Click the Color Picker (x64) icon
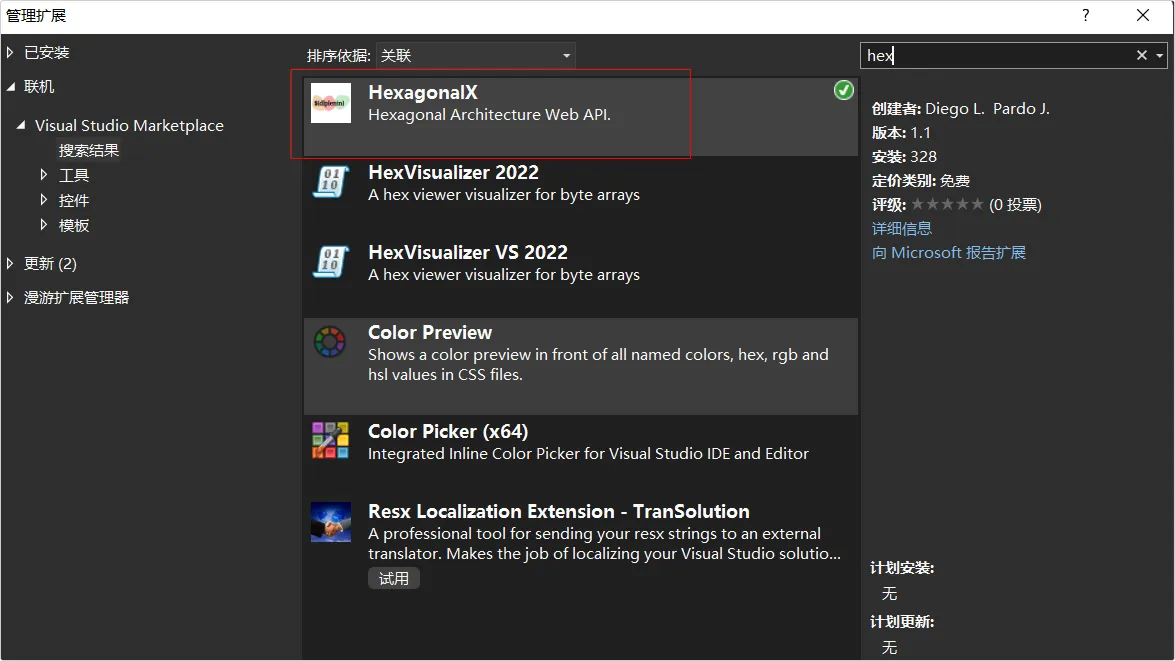The height and width of the screenshot is (661, 1175). [330, 440]
